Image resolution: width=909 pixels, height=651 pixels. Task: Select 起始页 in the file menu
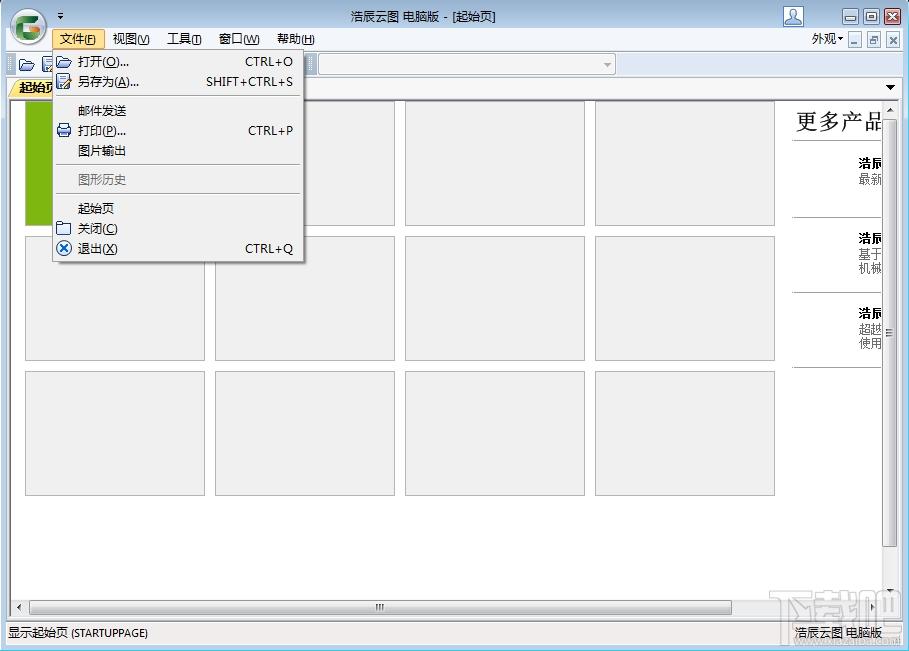pyautogui.click(x=178, y=208)
